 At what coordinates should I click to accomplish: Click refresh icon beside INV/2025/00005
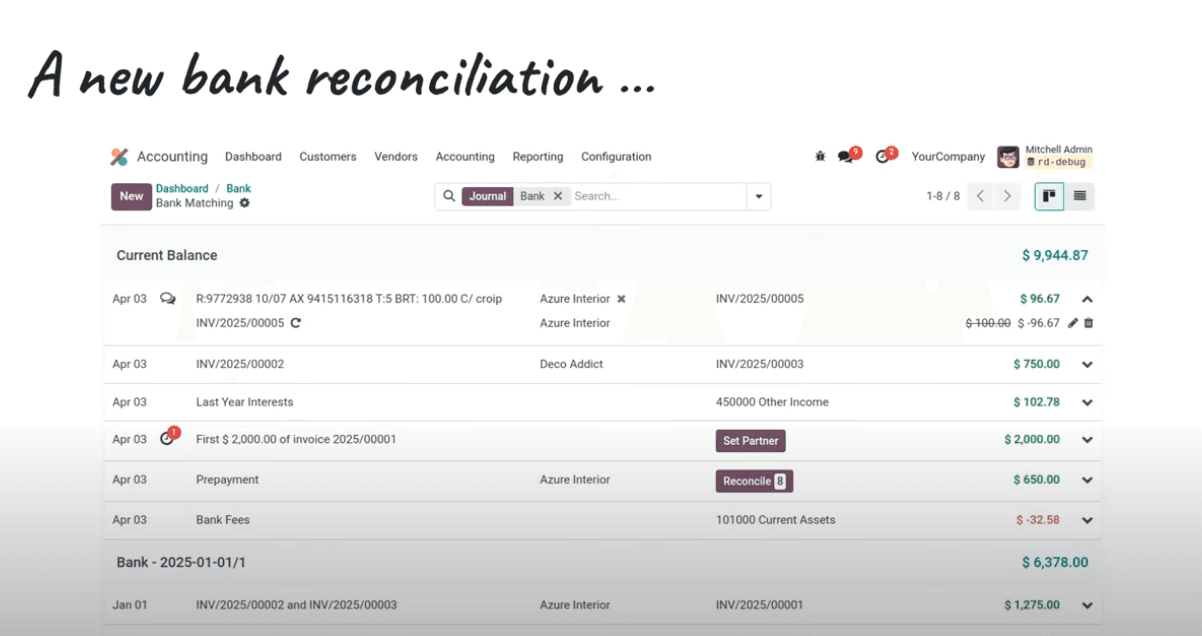coord(296,323)
